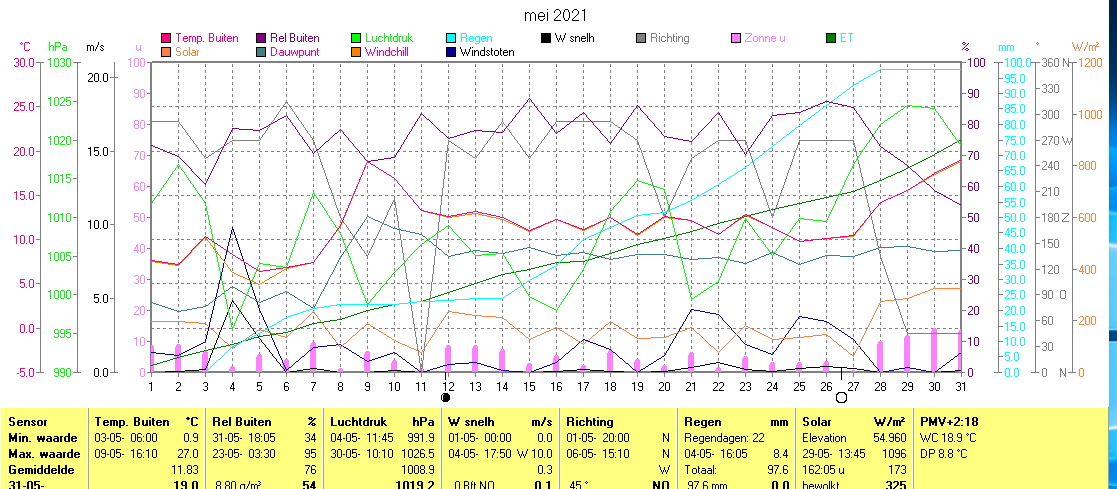This screenshot has height=489, width=1117.
Task: Click the Zonne u legend swatch
Action: (x=735, y=38)
